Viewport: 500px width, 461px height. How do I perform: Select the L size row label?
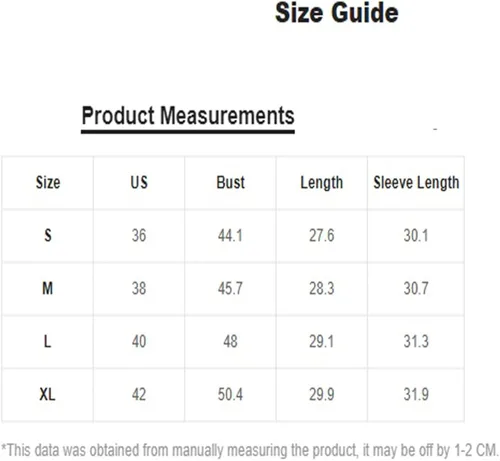(x=47, y=341)
